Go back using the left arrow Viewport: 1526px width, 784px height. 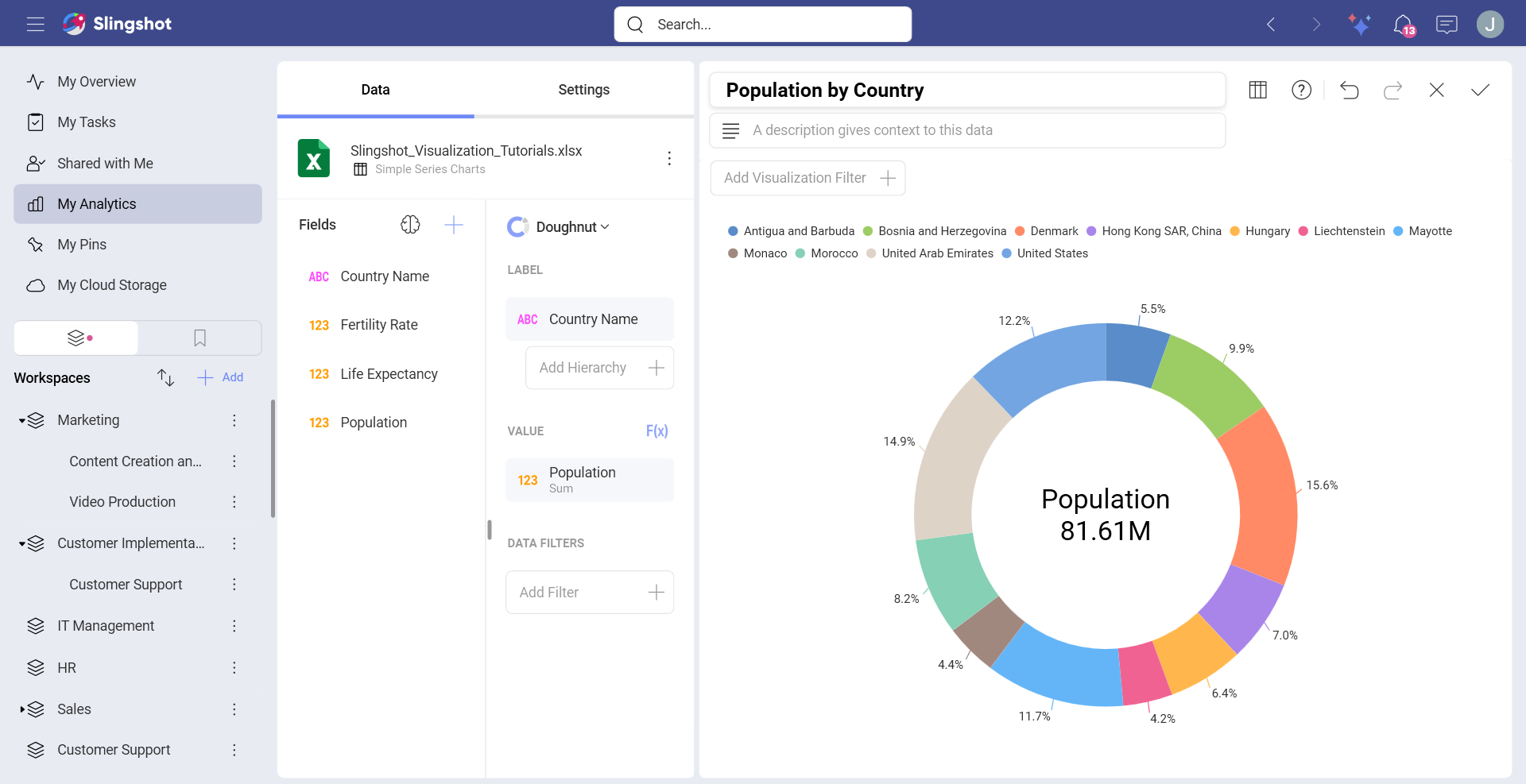tap(1271, 25)
